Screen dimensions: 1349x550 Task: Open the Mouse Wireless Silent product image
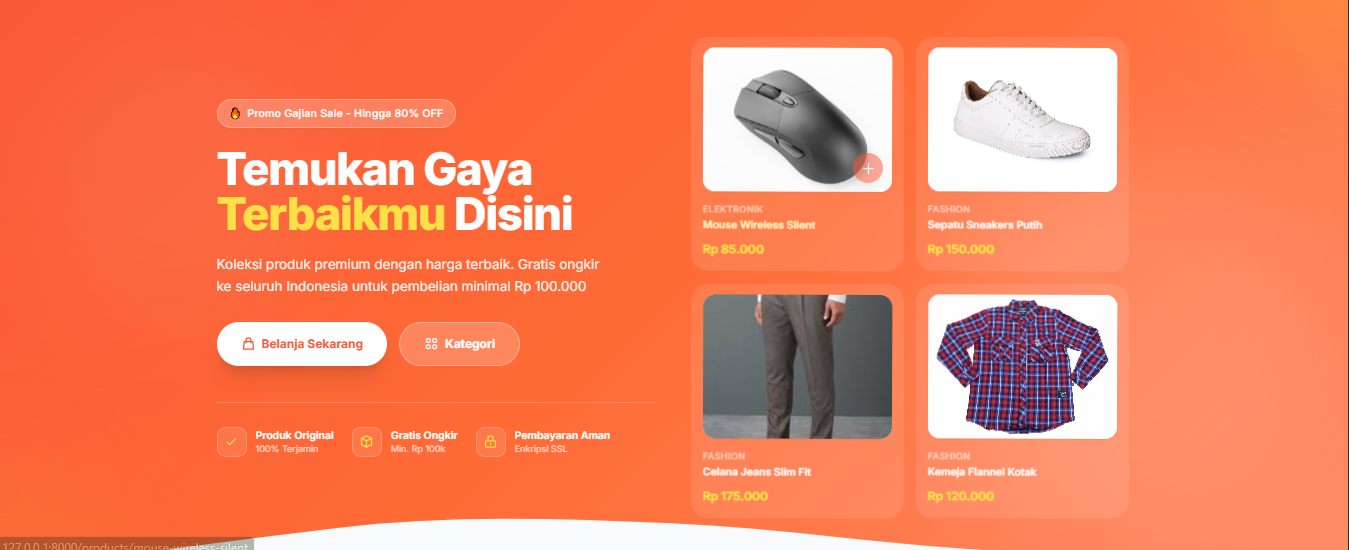click(797, 120)
